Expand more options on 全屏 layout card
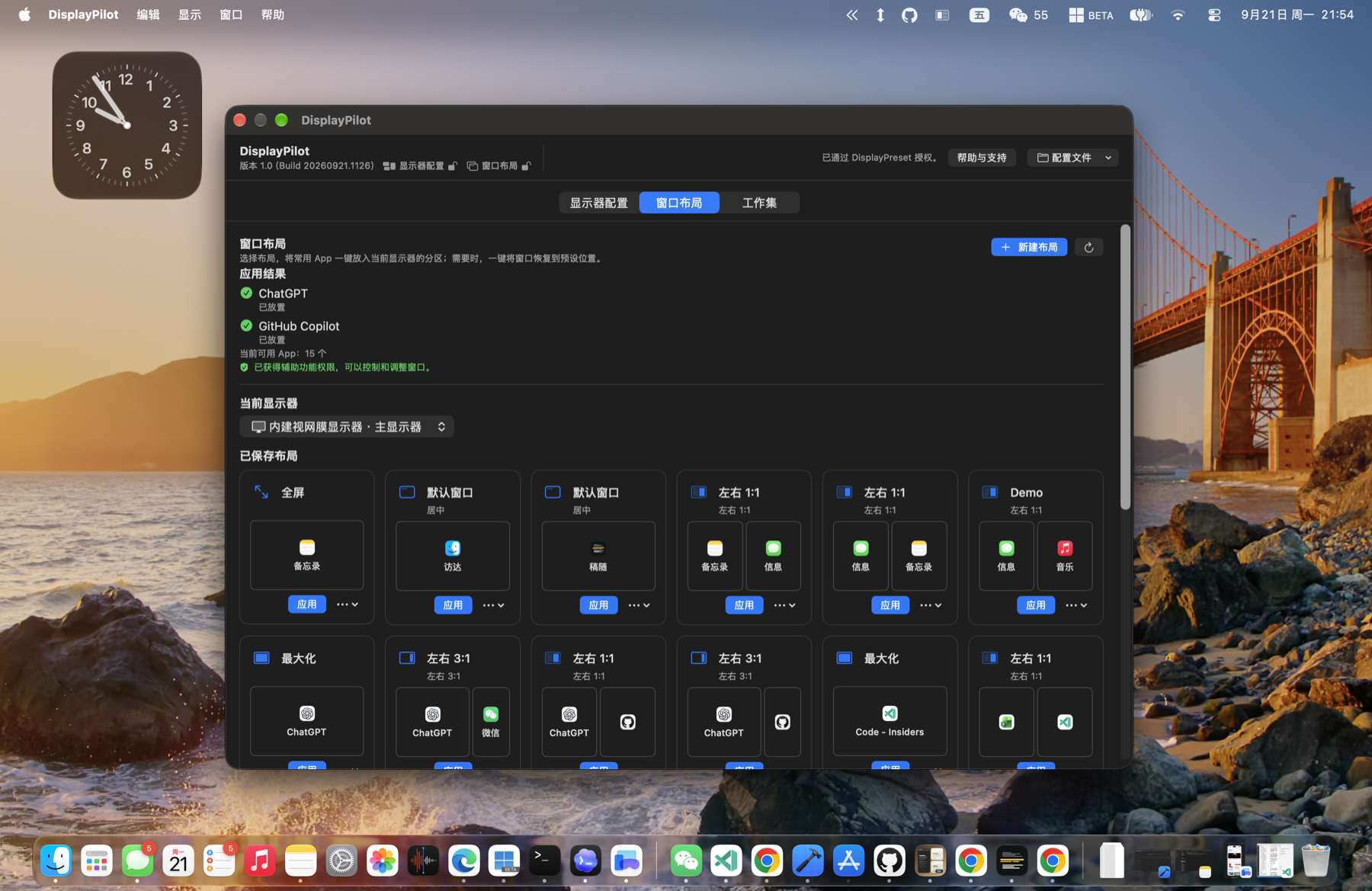The image size is (1372, 891). coord(348,604)
